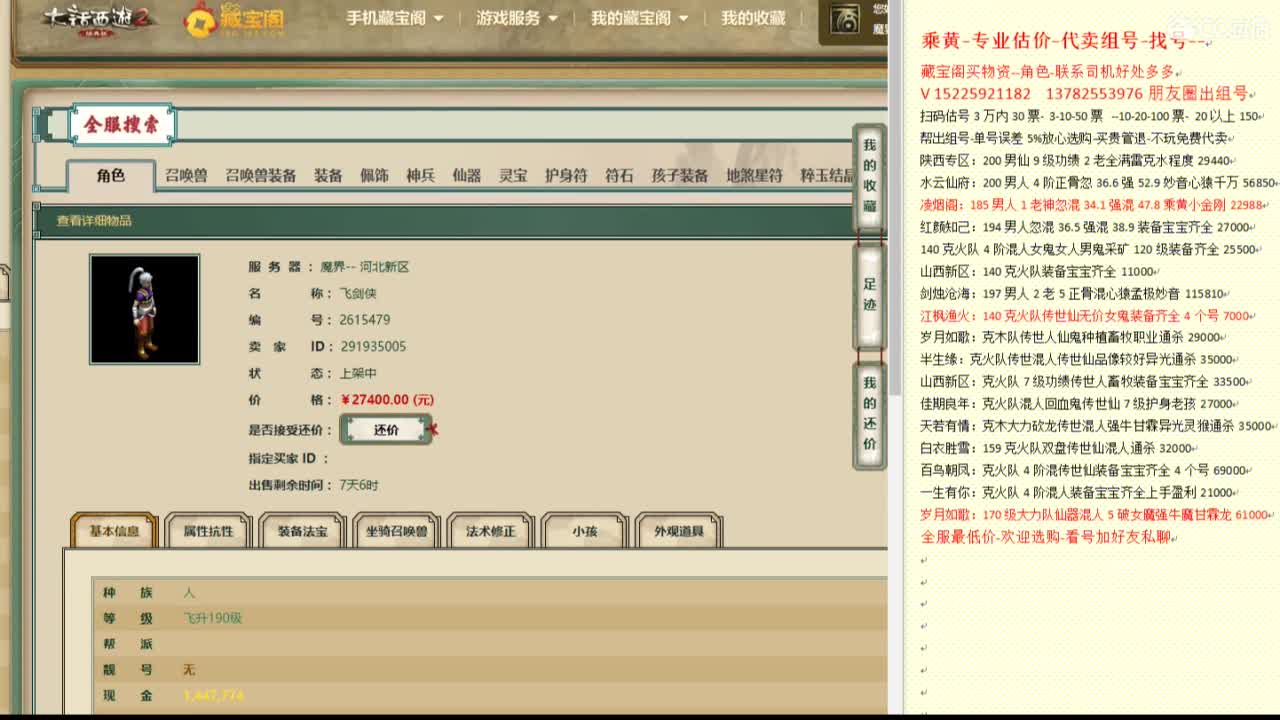Switch to the 坐骑召唤兽 tab
Image resolution: width=1280 pixels, height=720 pixels.
[x=397, y=531]
